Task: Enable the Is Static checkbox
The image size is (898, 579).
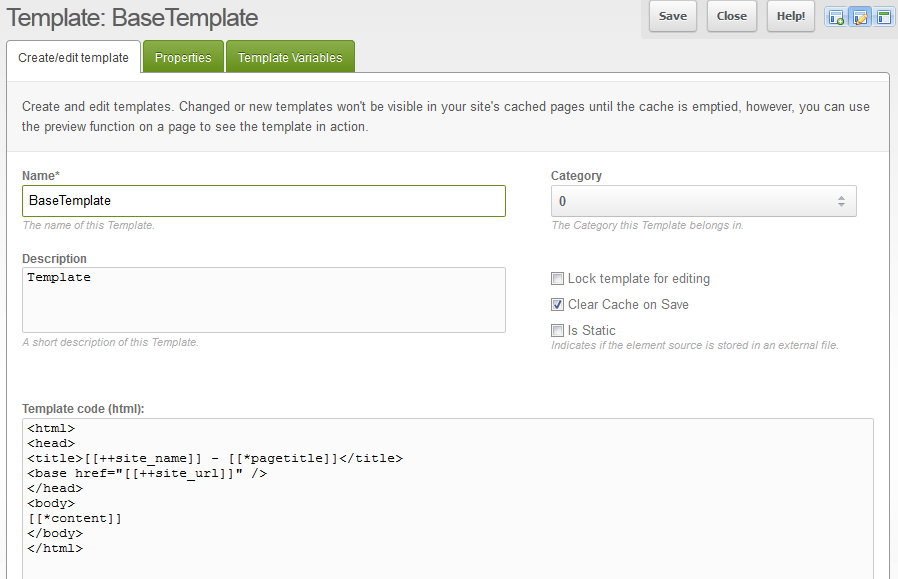Action: 558,331
